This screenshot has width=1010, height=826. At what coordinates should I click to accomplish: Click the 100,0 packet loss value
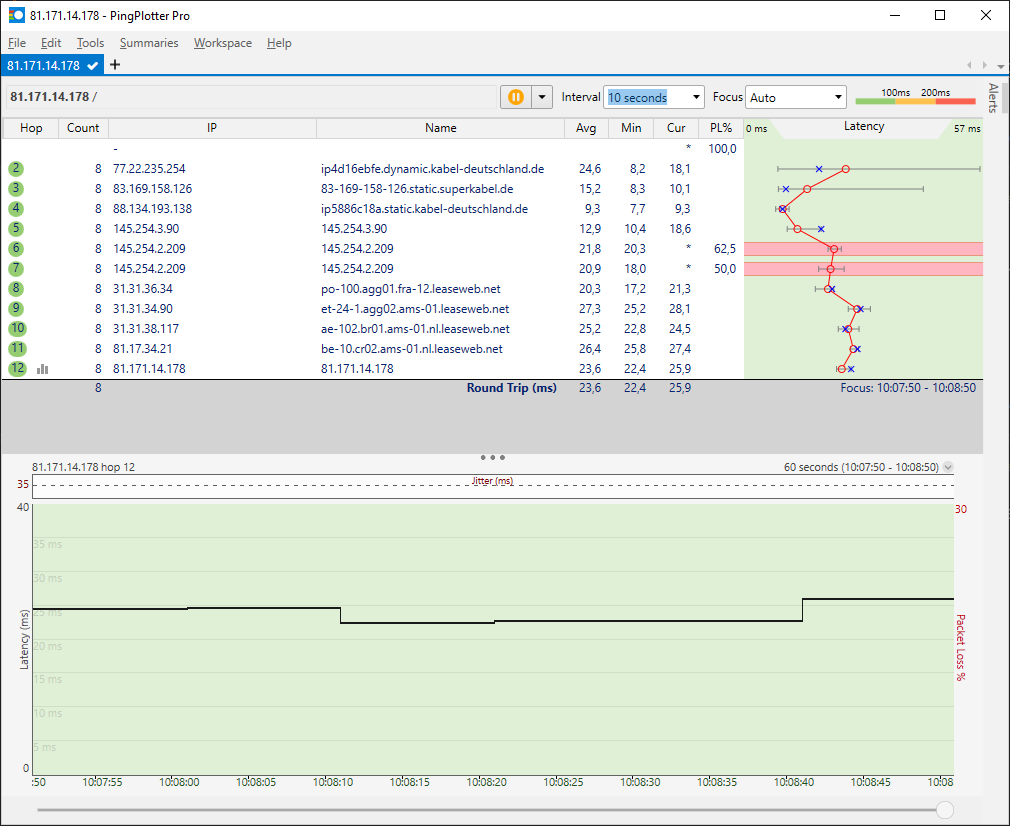[722, 149]
